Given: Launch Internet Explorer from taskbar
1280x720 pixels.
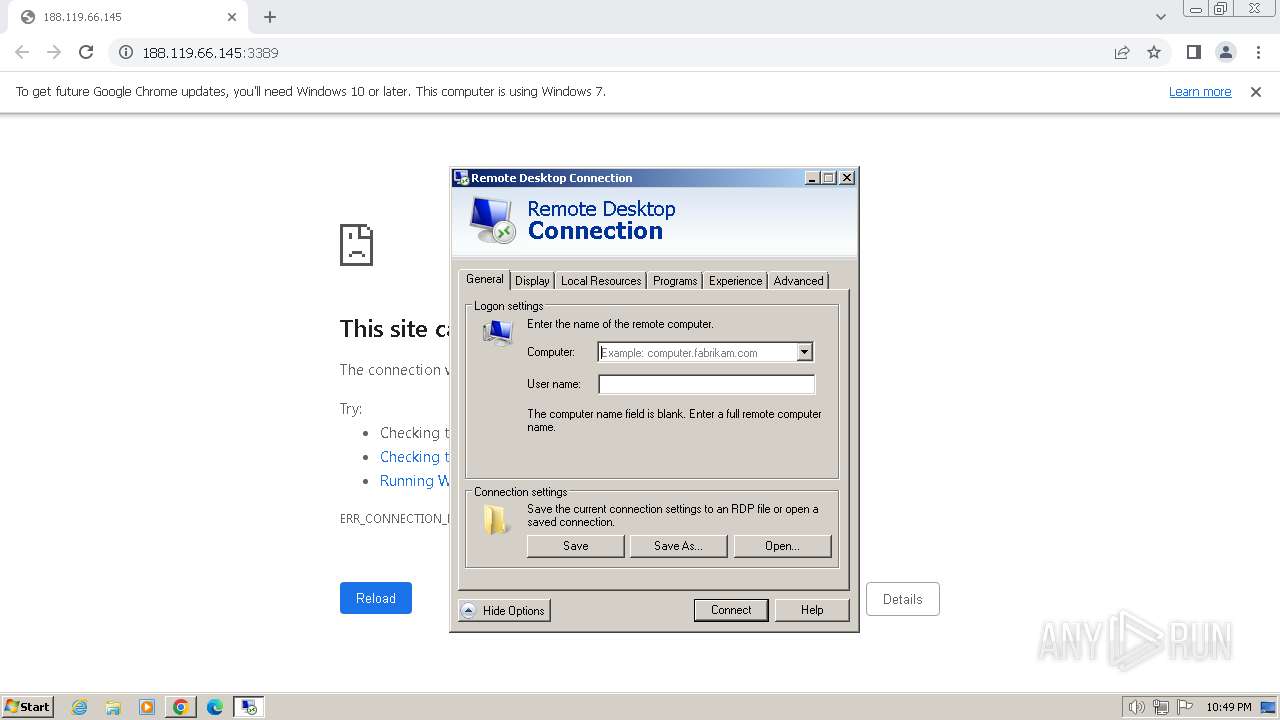Looking at the screenshot, I should (80, 707).
